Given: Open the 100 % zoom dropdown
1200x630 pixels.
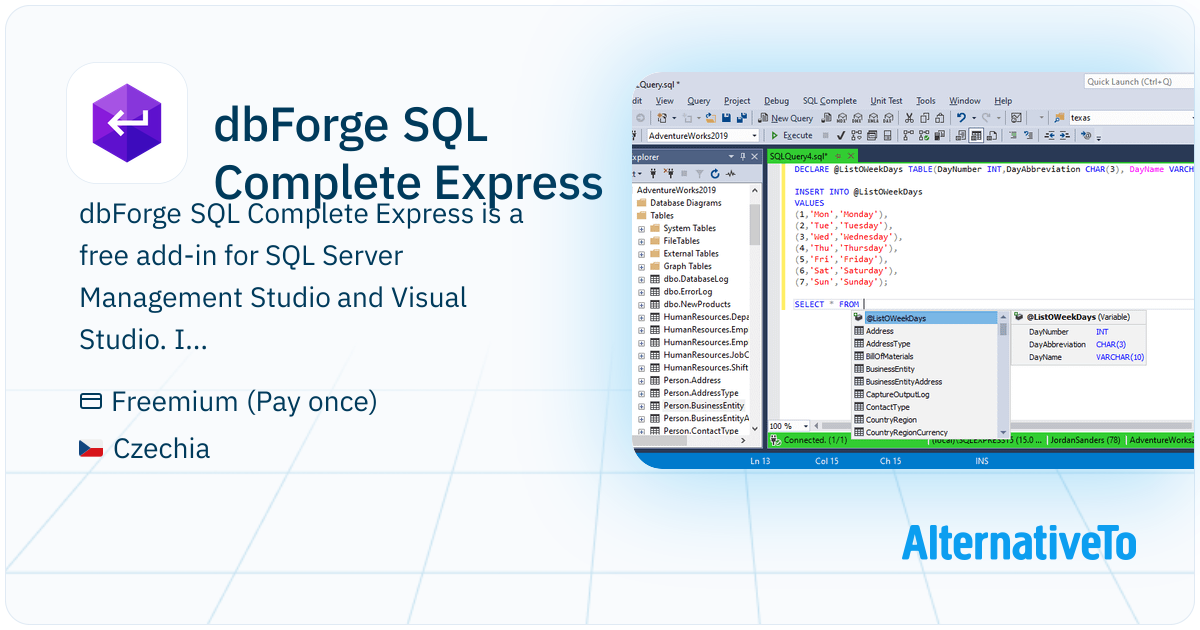Looking at the screenshot, I should pos(806,426).
